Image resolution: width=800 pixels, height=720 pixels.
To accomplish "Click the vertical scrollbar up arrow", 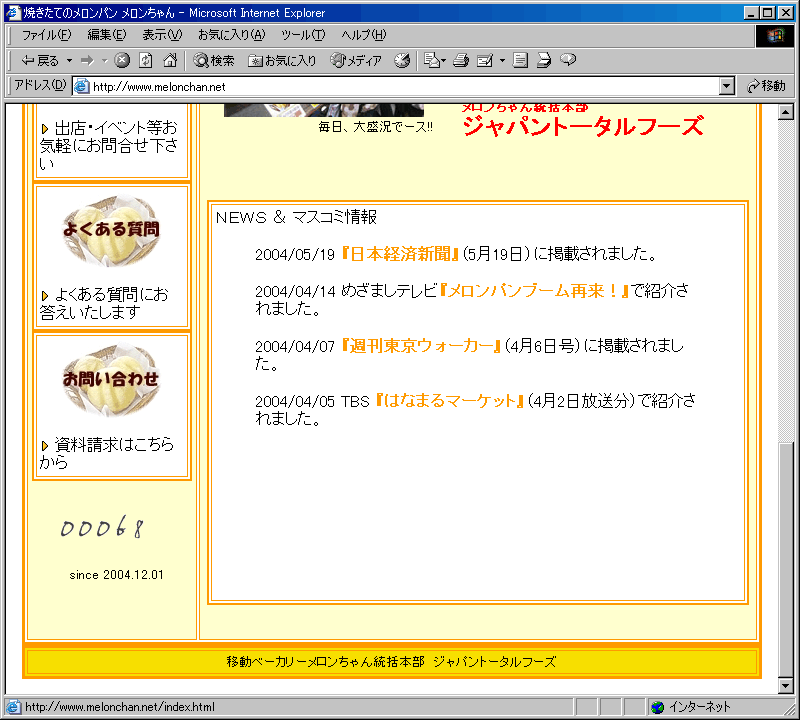I will tap(786, 111).
